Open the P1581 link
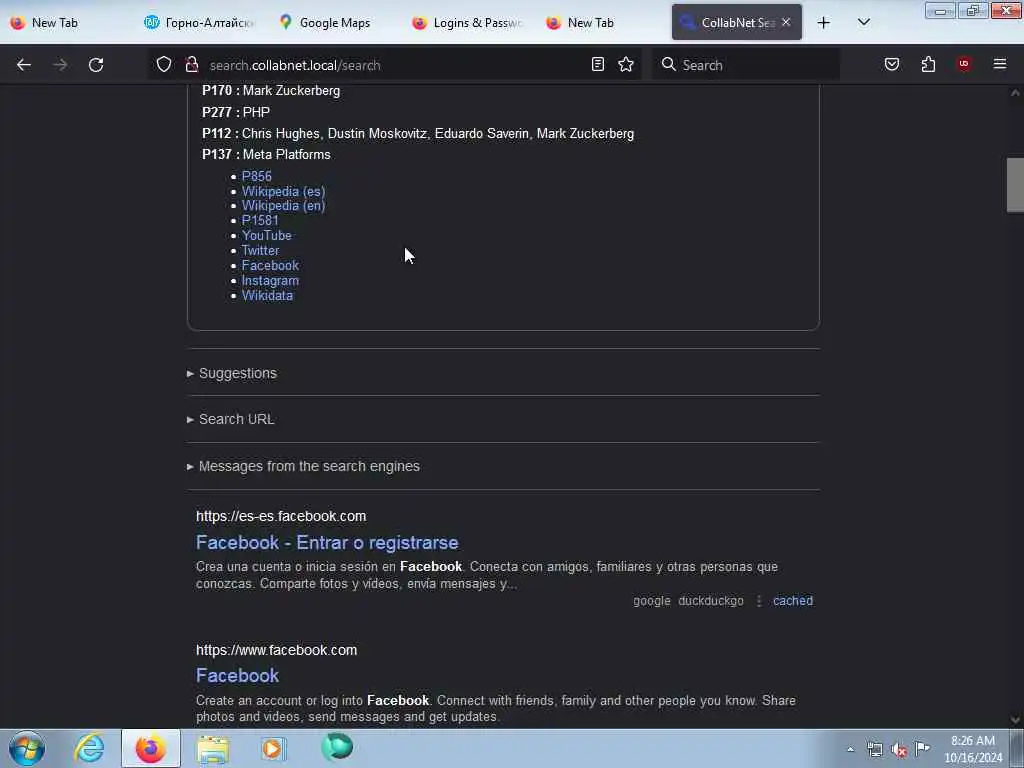Screen dimensions: 1024x768 pyautogui.click(x=260, y=221)
